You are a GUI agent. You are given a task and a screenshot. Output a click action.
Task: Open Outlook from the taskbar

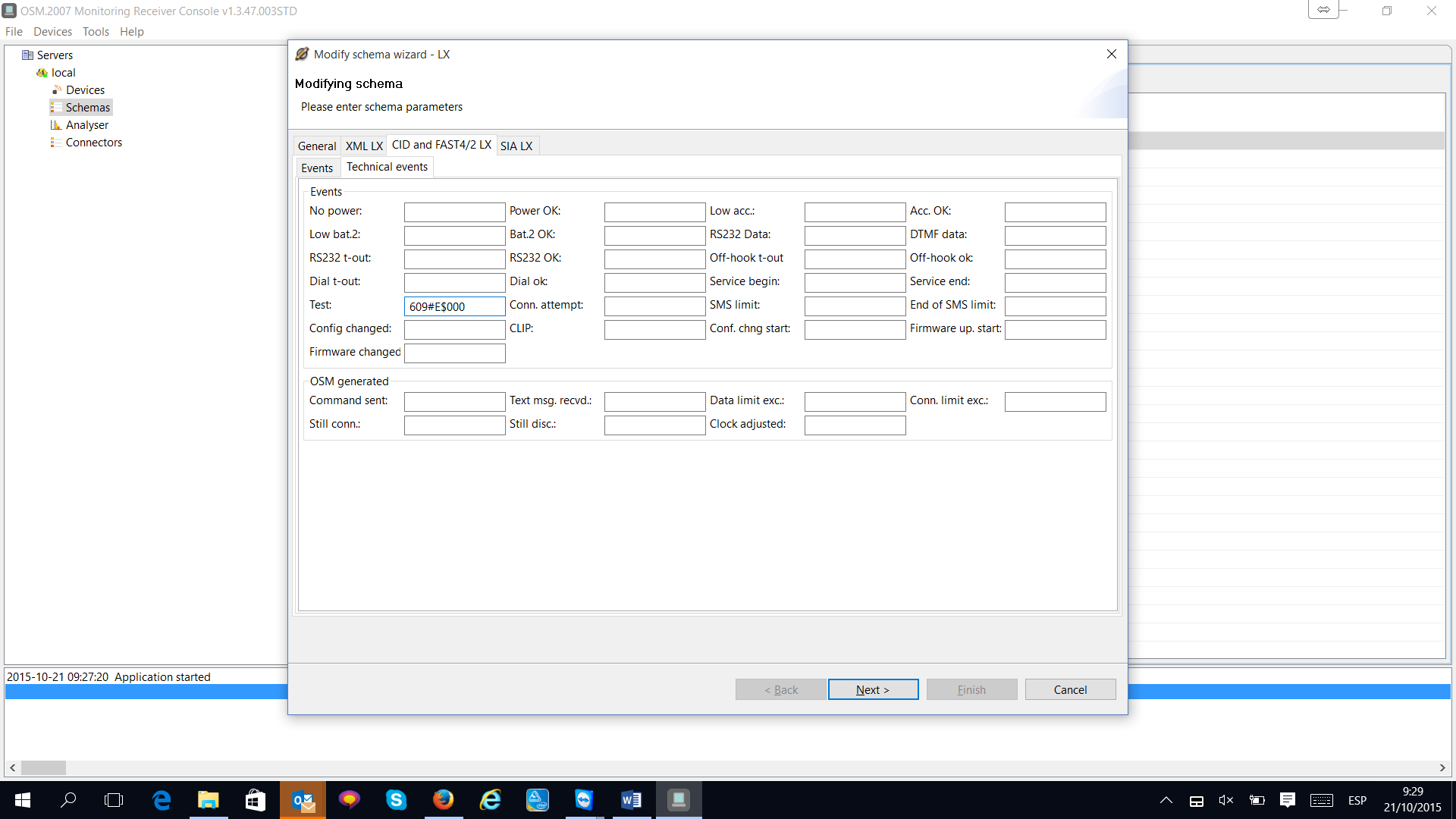pyautogui.click(x=303, y=800)
